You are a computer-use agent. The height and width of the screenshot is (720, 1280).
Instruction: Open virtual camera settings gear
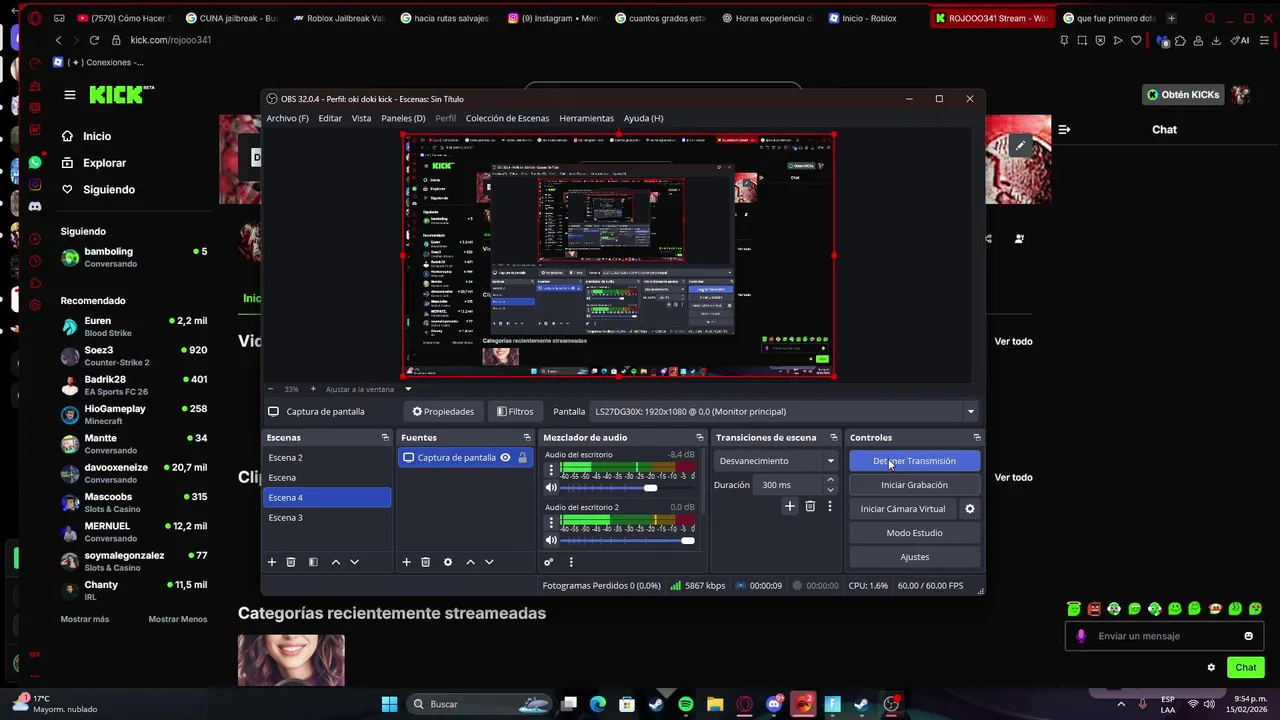[x=969, y=509]
